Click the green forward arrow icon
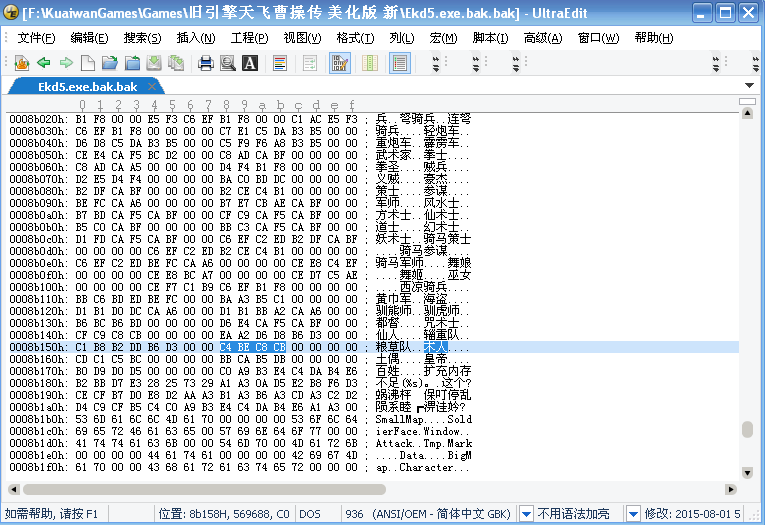 (x=65, y=63)
